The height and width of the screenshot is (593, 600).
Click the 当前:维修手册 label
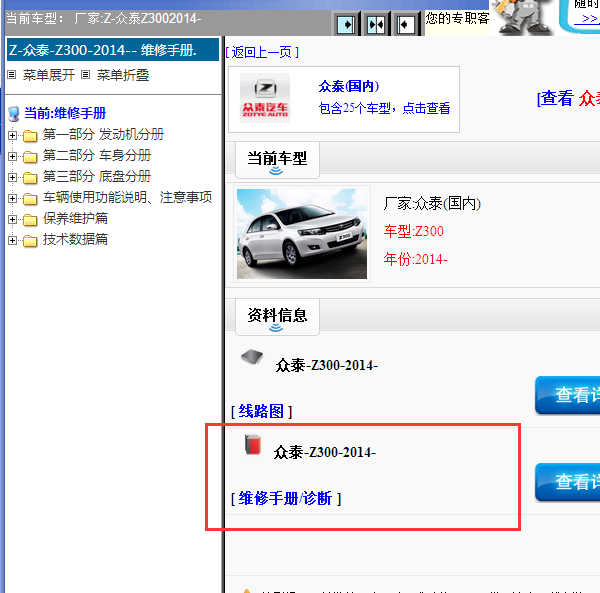pyautogui.click(x=65, y=114)
